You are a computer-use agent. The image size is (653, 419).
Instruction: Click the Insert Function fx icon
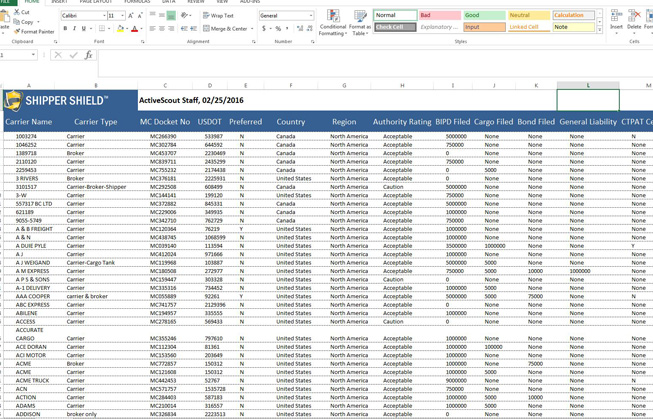88,55
